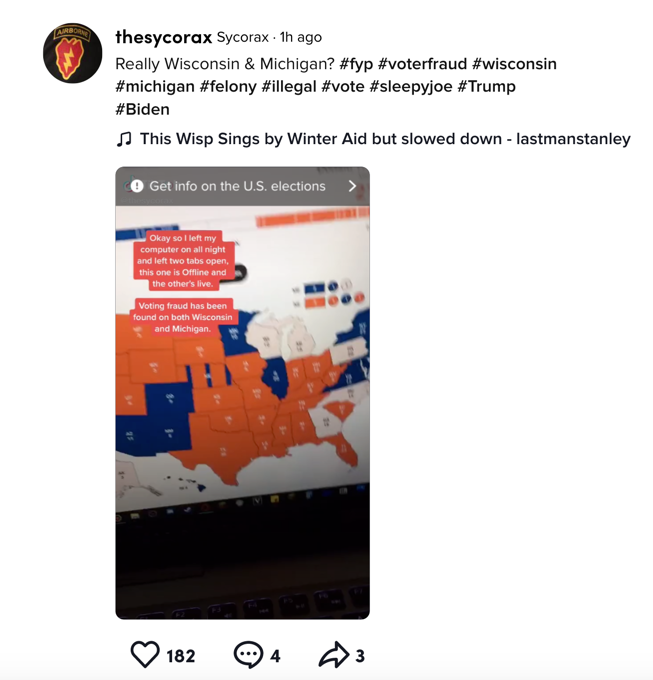This screenshot has width=653, height=680.
Task: Like the post with the heart icon
Action: coord(145,654)
